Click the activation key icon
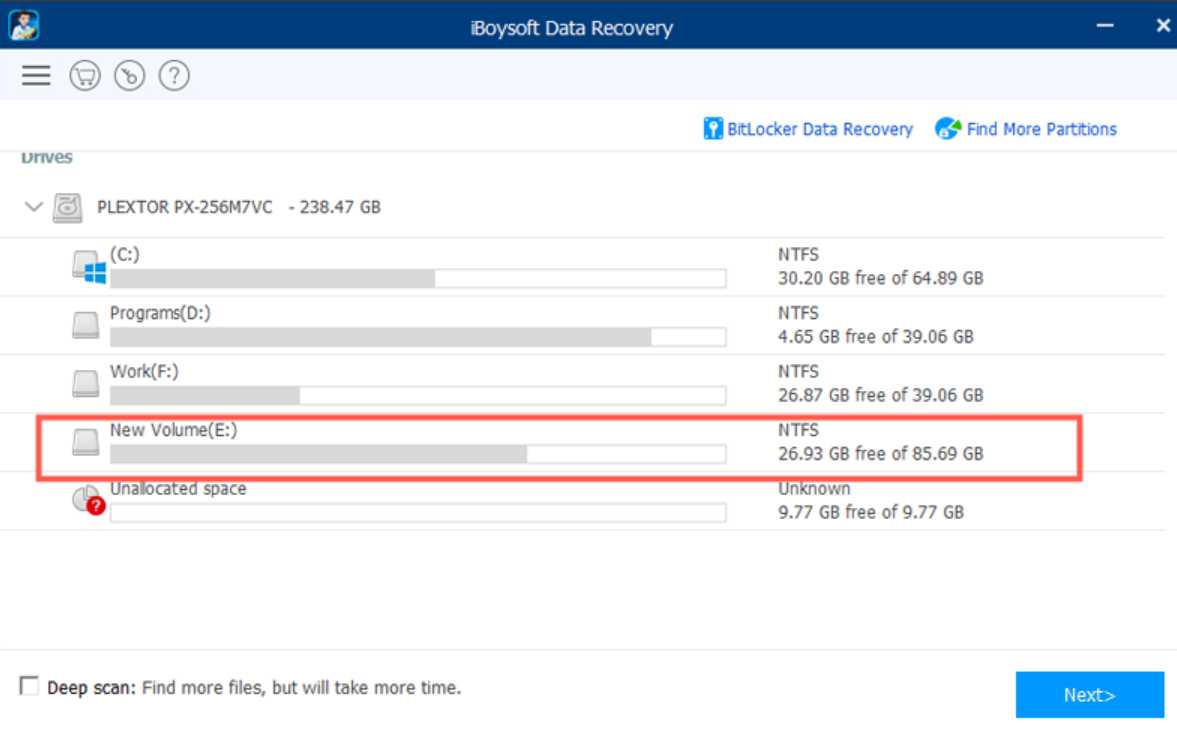Screen dimensions: 1177x739 coord(129,76)
